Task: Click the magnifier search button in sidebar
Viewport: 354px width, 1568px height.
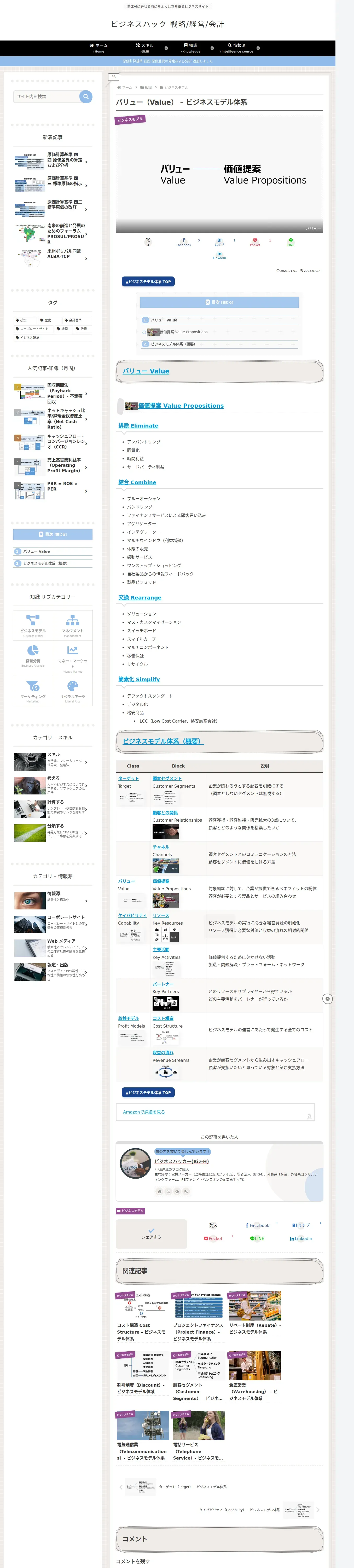Action: pyautogui.click(x=86, y=96)
